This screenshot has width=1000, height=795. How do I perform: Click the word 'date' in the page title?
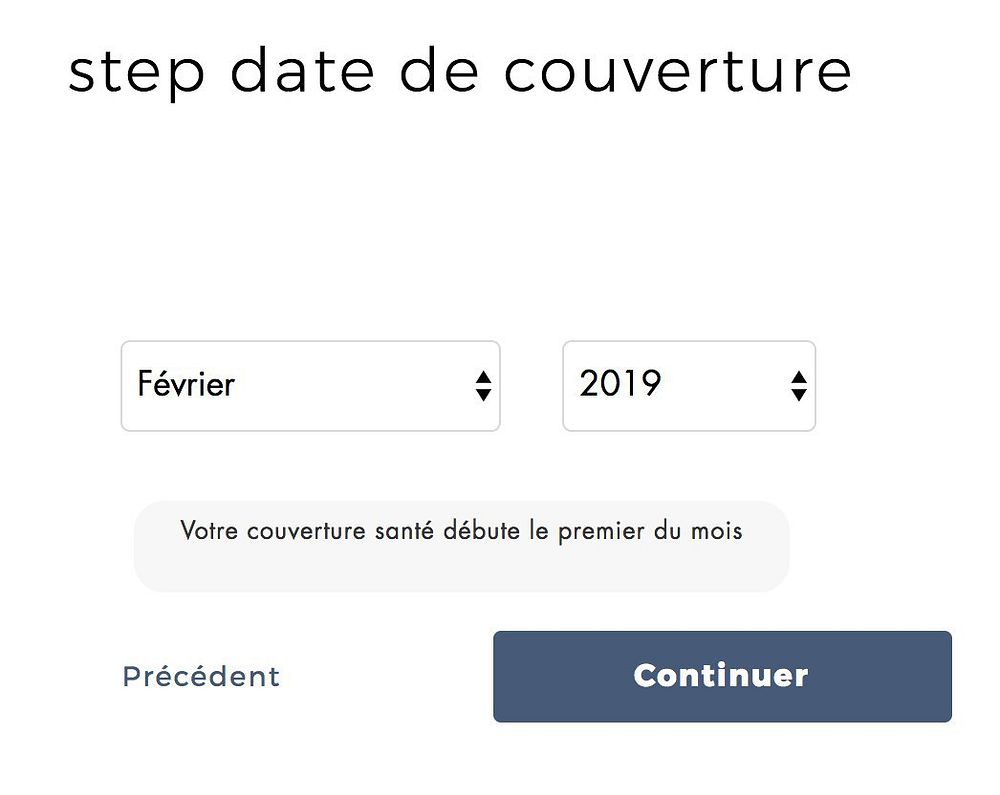click(x=302, y=70)
